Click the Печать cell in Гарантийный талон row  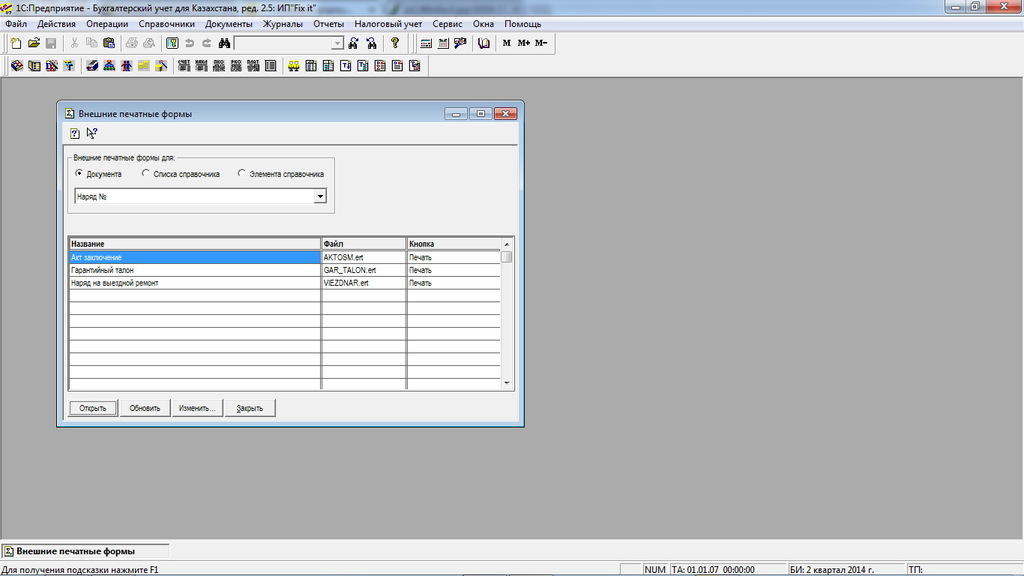pos(454,270)
